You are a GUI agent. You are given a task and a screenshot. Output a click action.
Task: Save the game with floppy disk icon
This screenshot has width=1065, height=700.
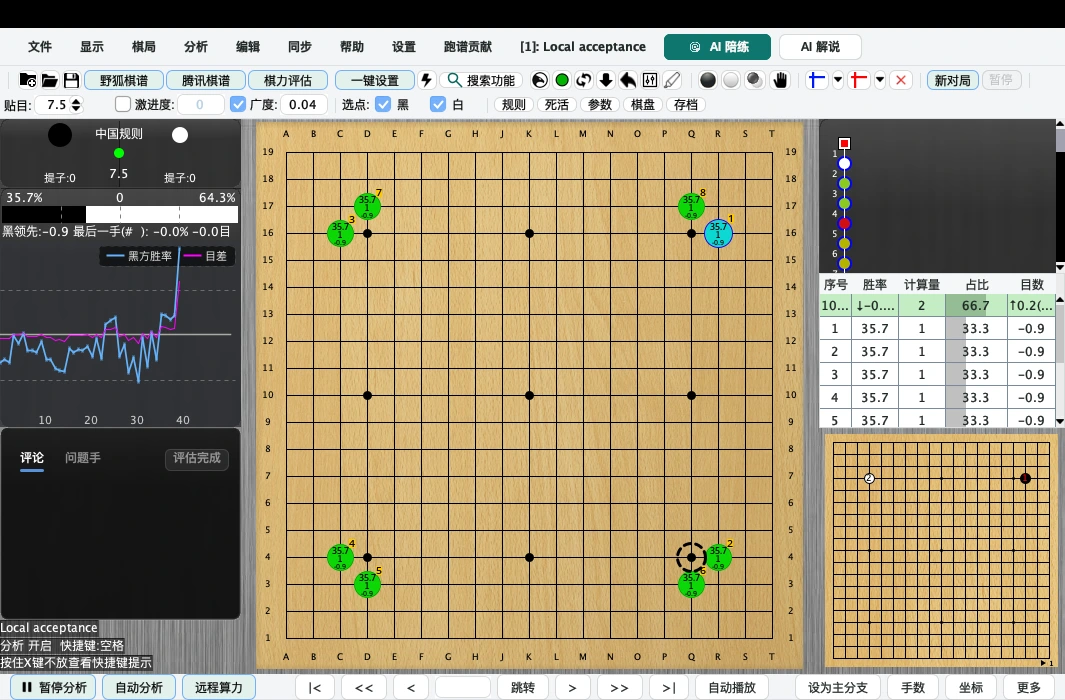coord(71,80)
